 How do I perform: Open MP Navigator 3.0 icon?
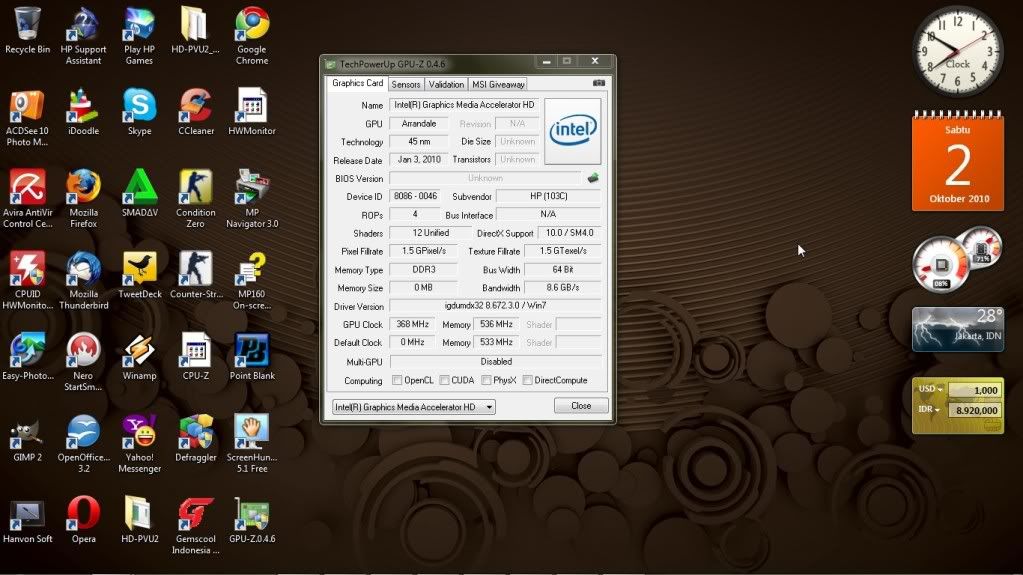(x=252, y=200)
